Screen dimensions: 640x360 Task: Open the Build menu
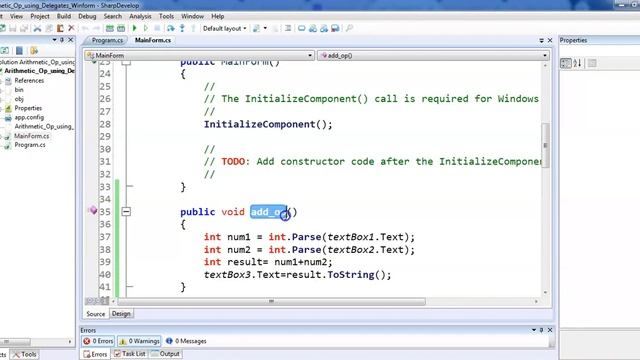(x=64, y=16)
